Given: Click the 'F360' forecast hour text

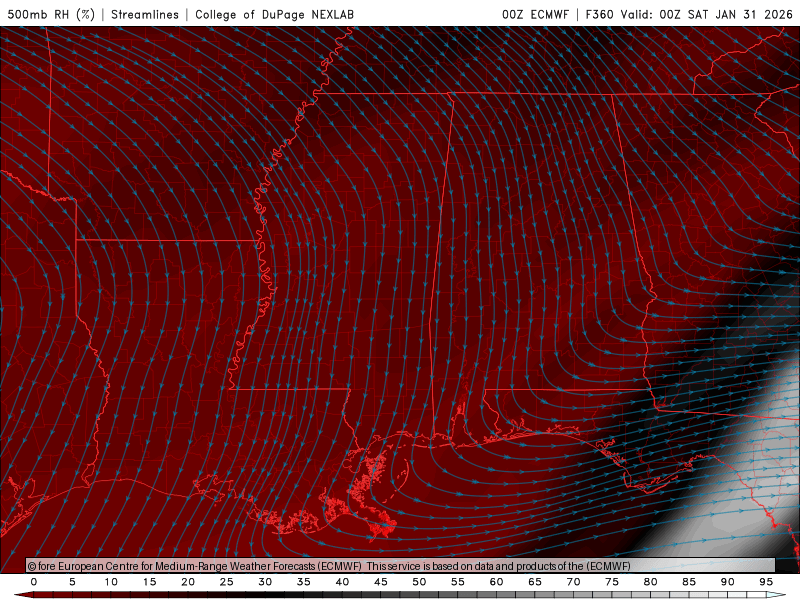Looking at the screenshot, I should click(x=599, y=14).
